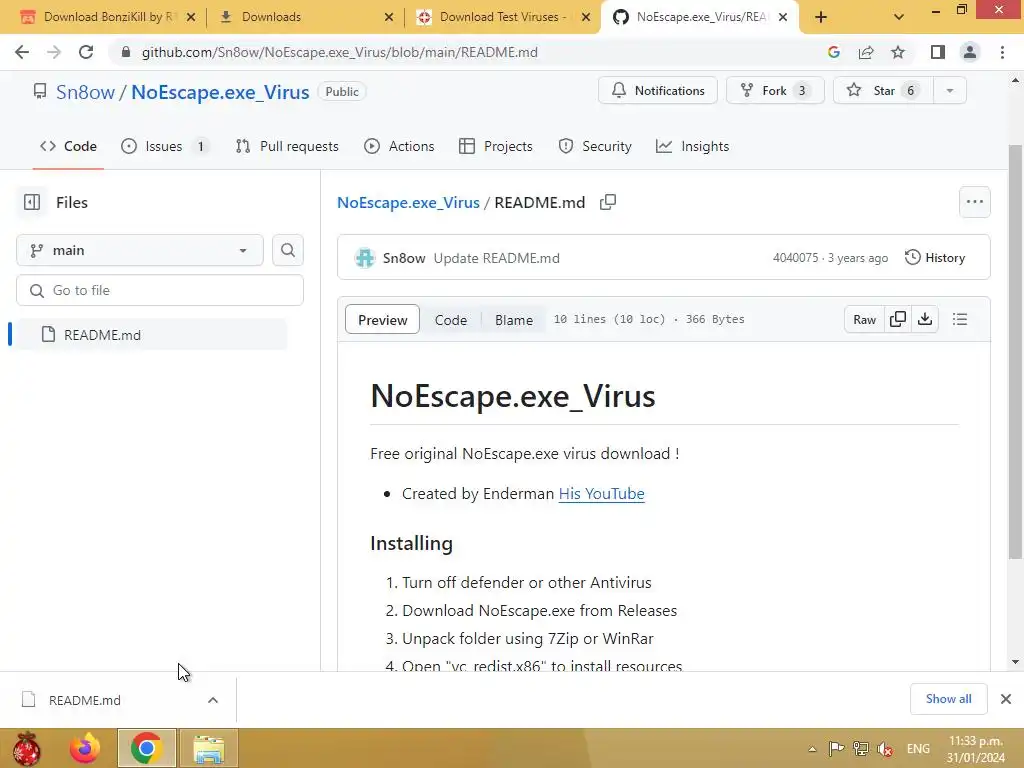
Task: Bookmark this page with the star icon
Action: [898, 52]
